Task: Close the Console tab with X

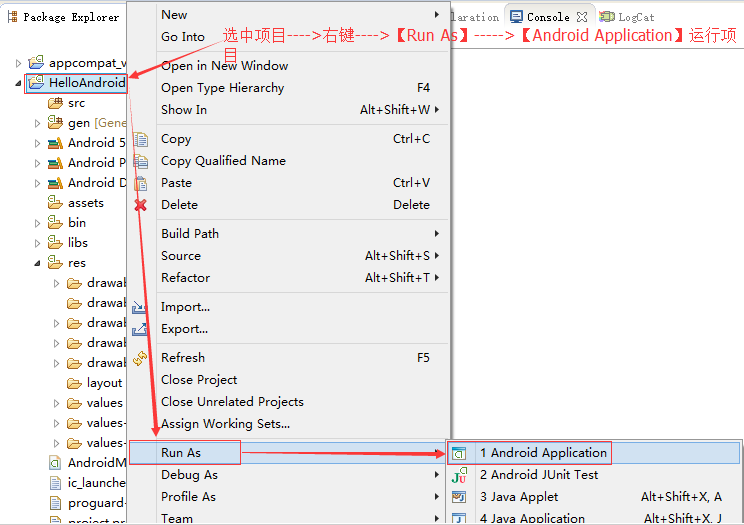Action: [x=582, y=17]
